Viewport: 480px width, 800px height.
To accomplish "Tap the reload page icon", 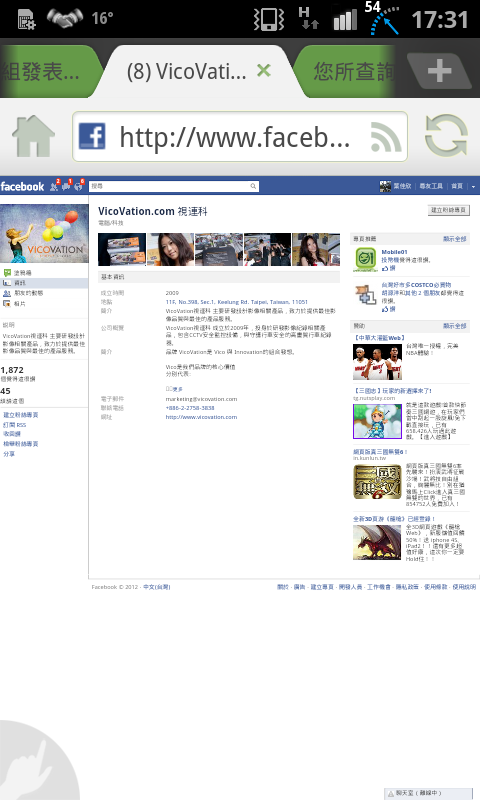I will pyautogui.click(x=446, y=136).
